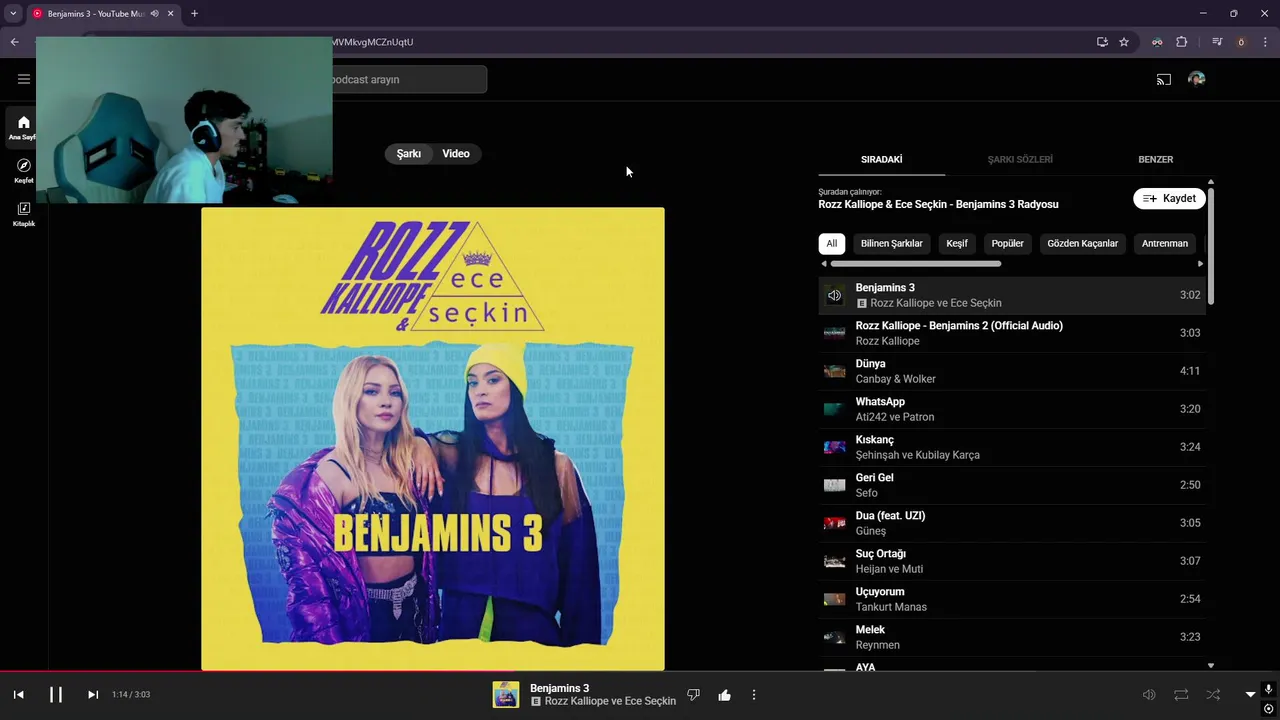Play Melek by Reynmen
Screen dimensions: 1280x720
point(1012,637)
